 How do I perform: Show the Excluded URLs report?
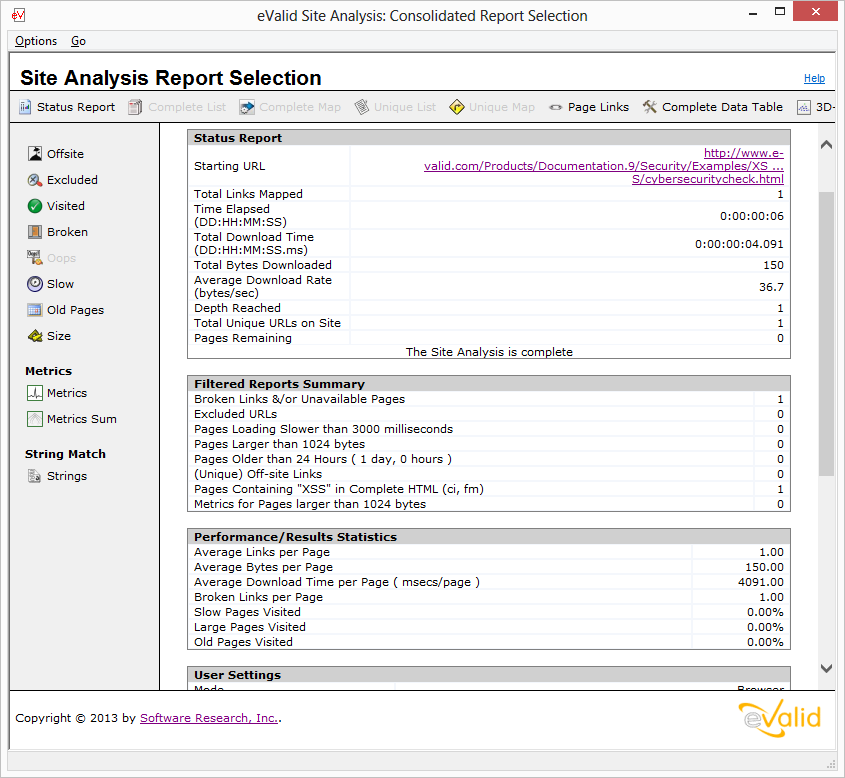click(72, 180)
